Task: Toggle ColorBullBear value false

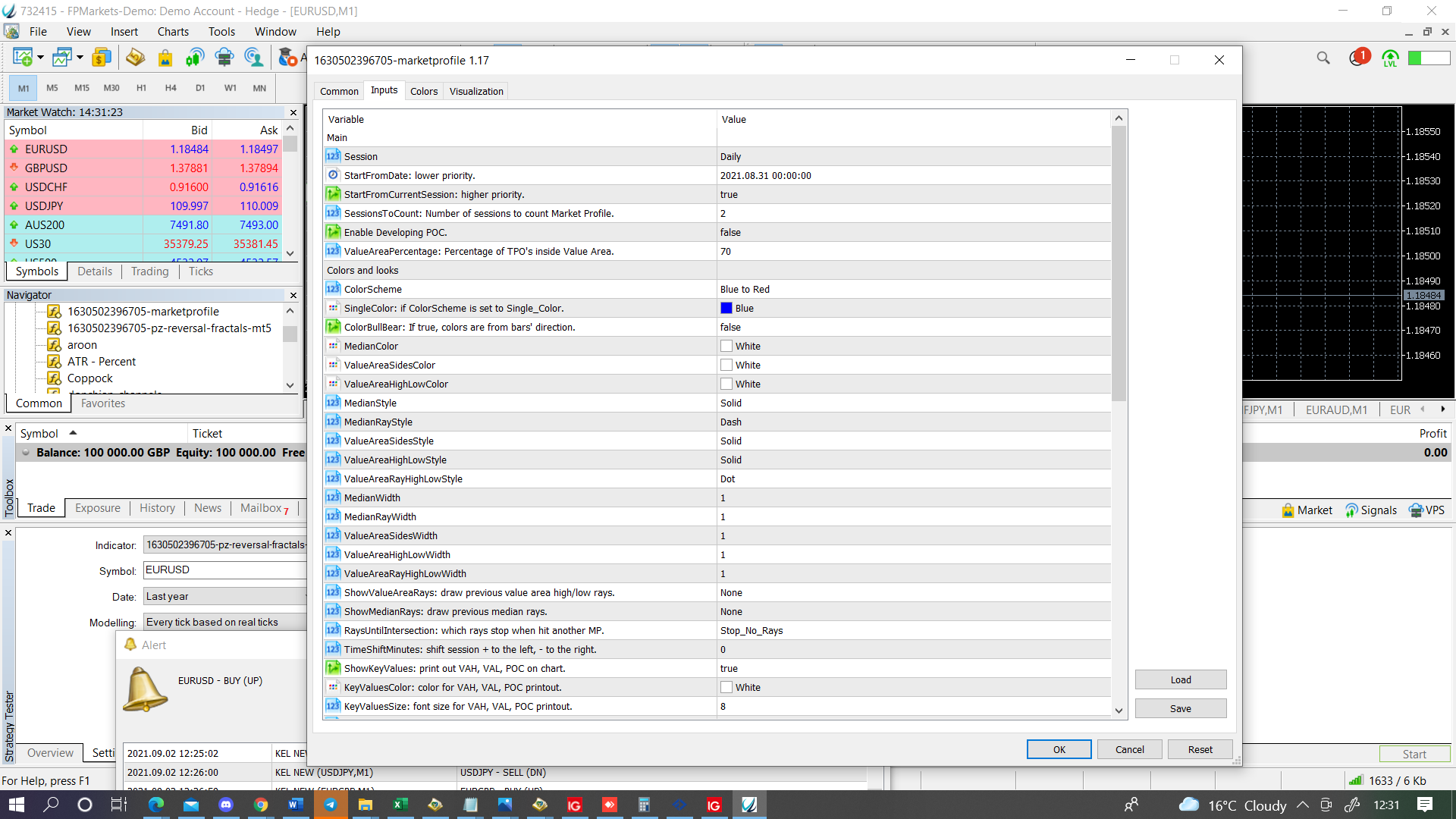Action: point(913,327)
